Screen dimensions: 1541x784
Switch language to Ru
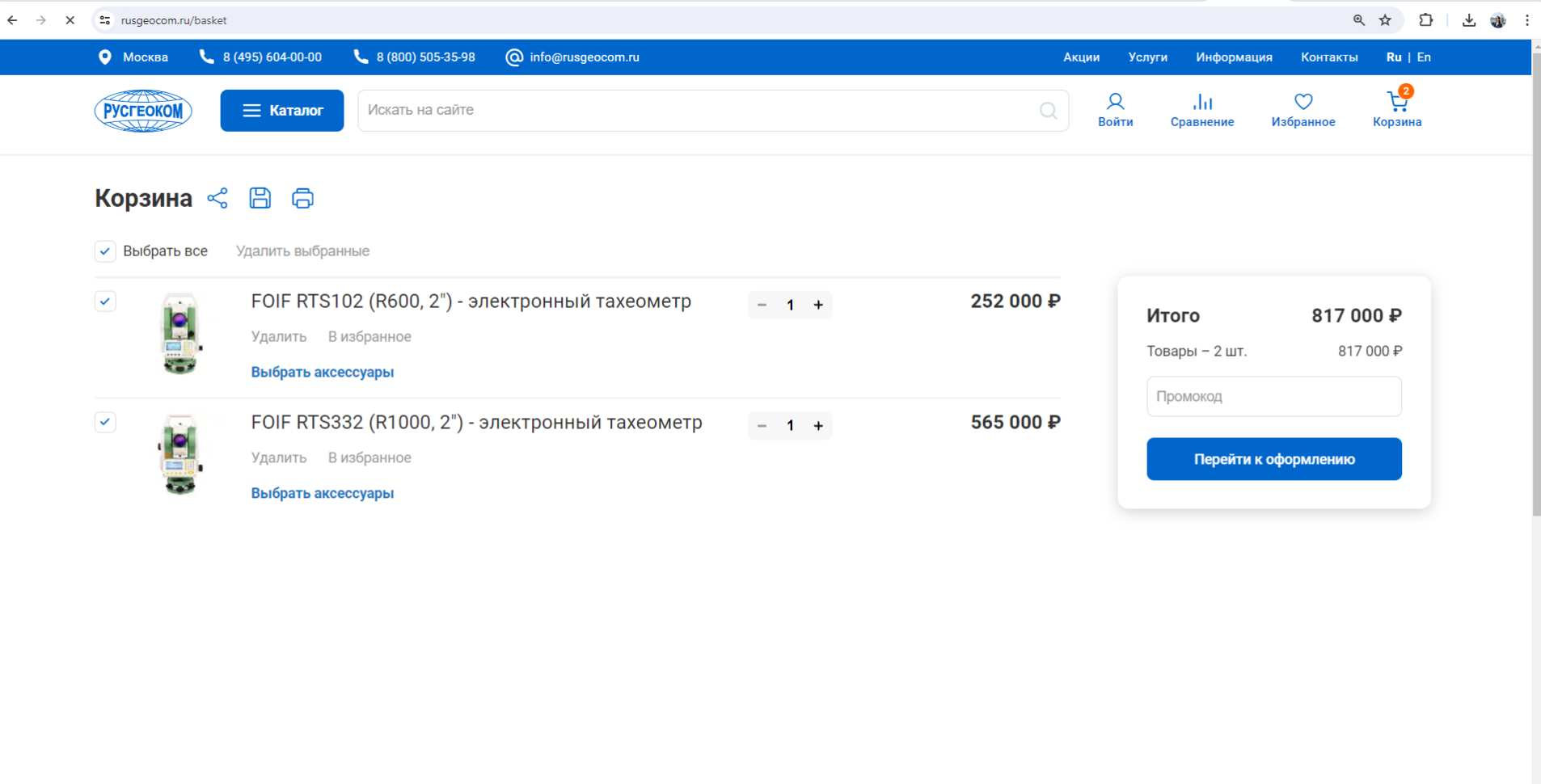coord(1394,57)
